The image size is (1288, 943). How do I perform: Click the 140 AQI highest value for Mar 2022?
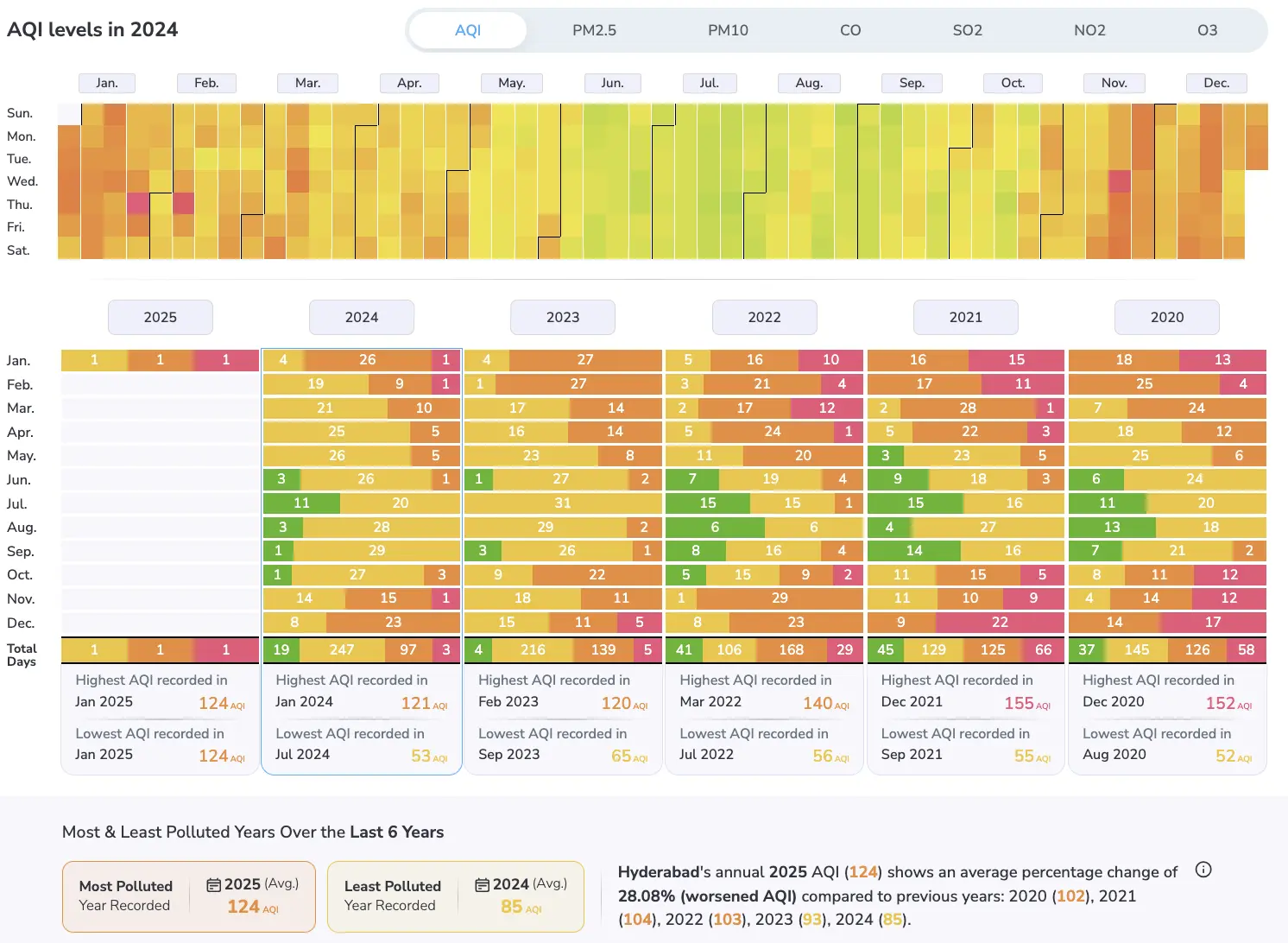[826, 703]
